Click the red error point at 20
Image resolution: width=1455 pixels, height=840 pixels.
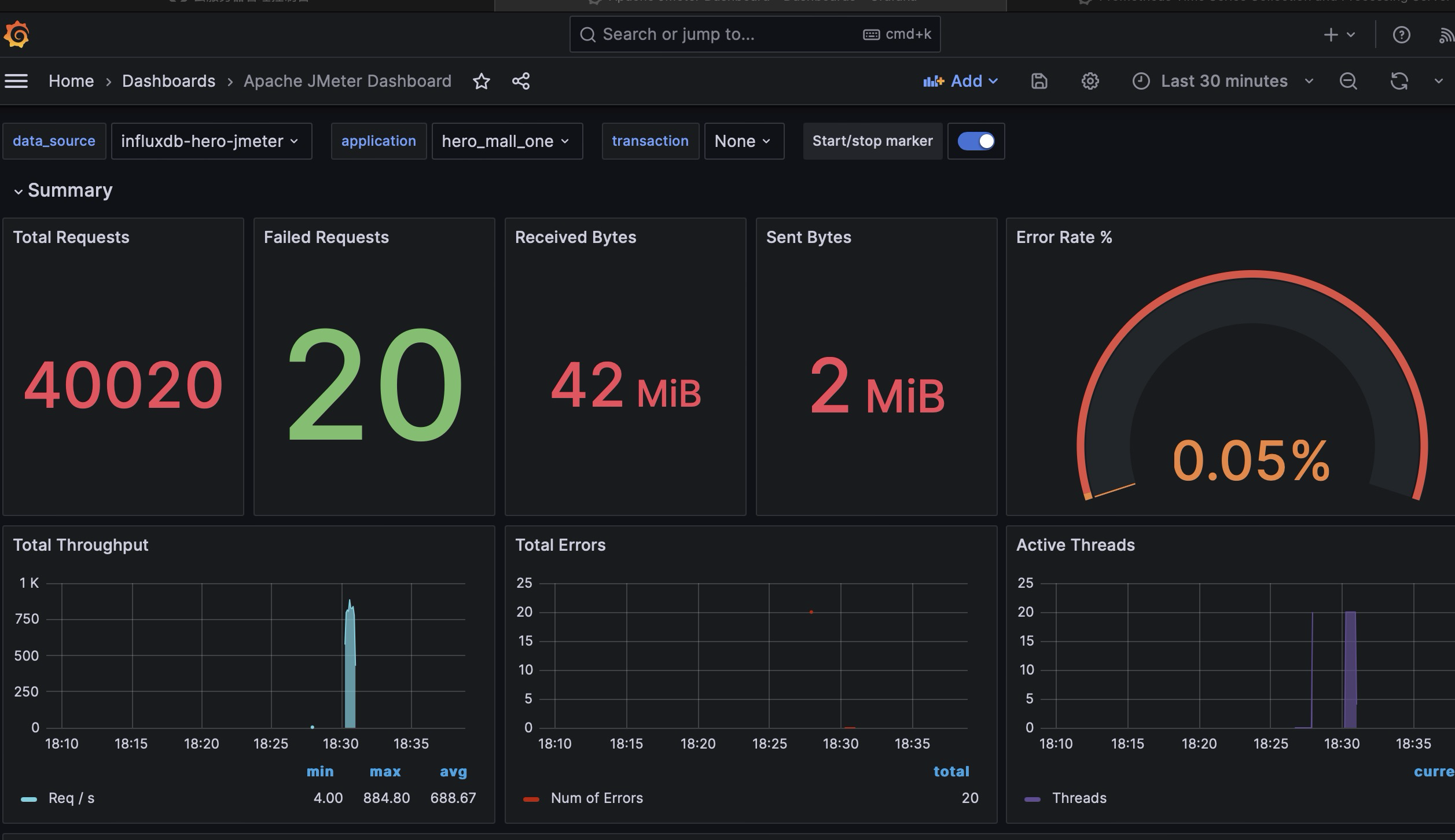coord(811,611)
